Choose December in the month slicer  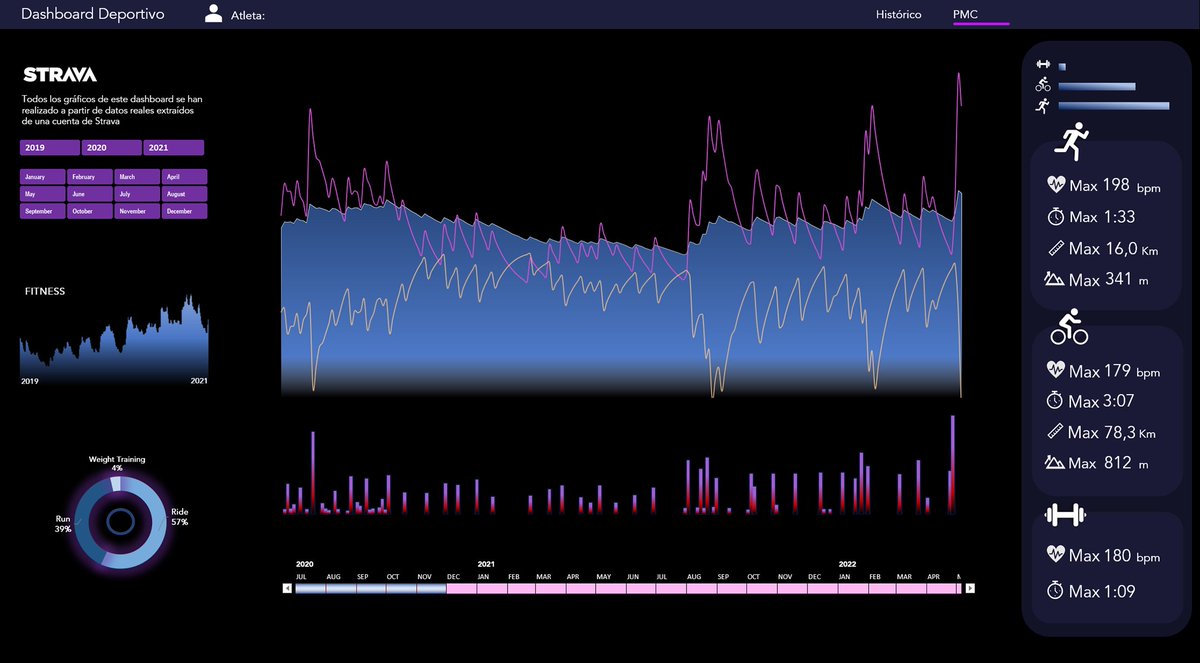[x=184, y=211]
